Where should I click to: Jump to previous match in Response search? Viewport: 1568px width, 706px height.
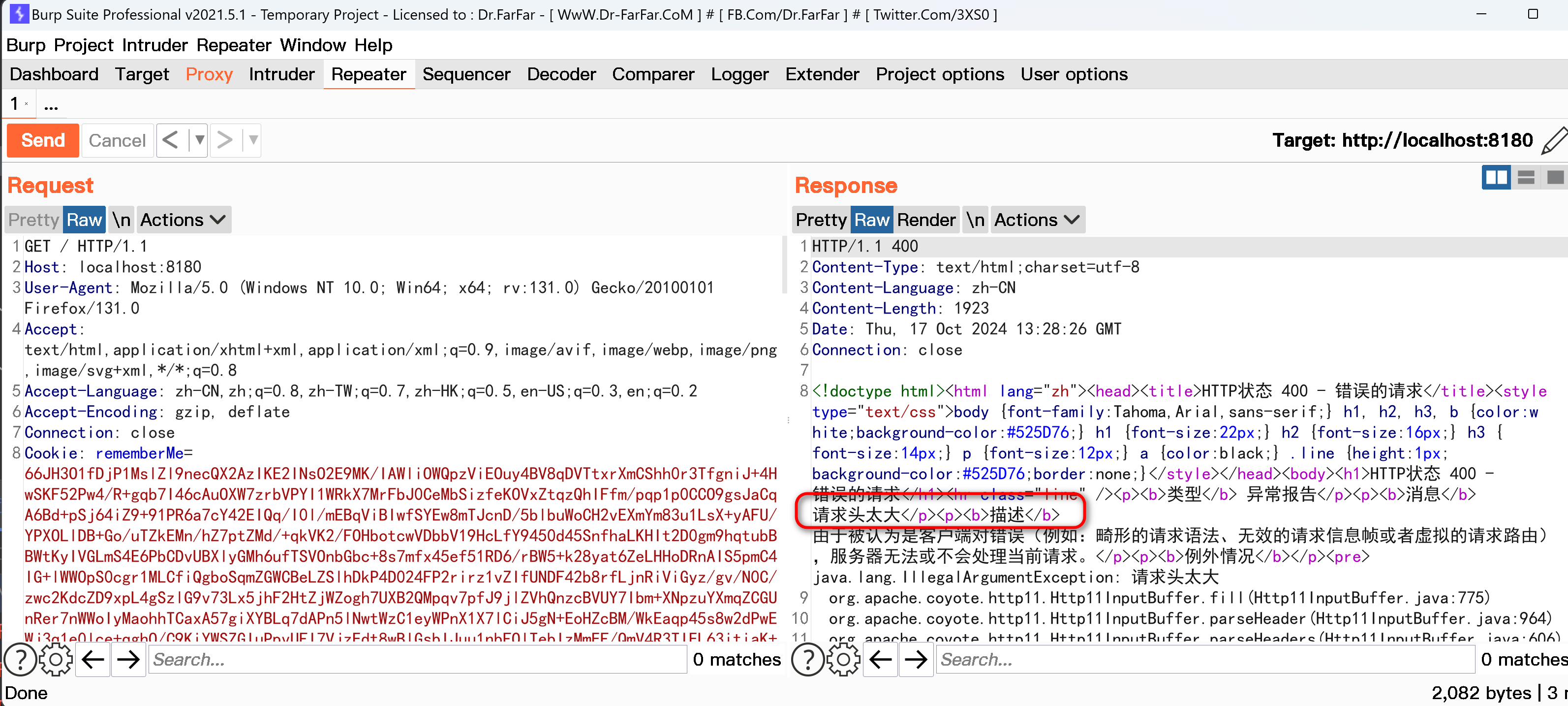(x=880, y=660)
